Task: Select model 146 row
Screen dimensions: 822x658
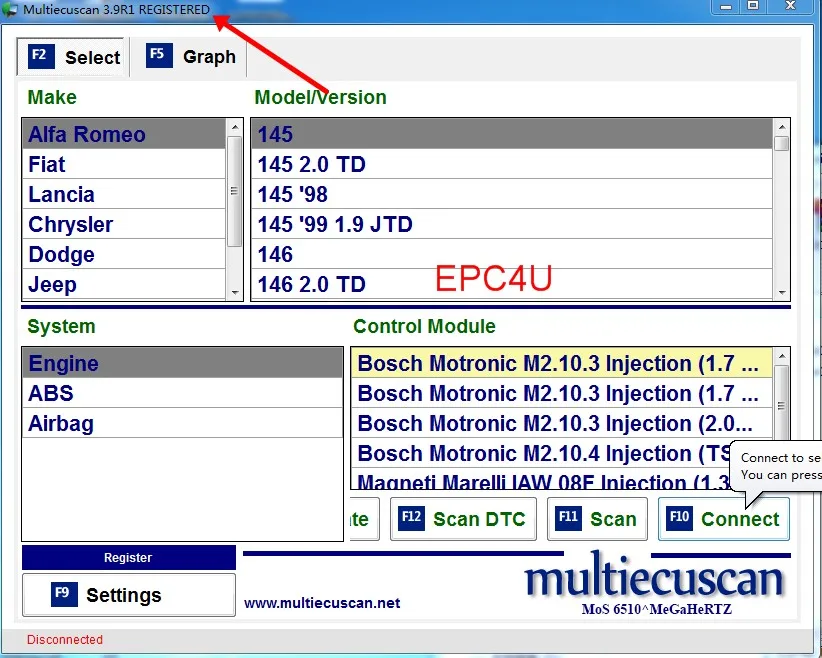Action: (x=512, y=254)
